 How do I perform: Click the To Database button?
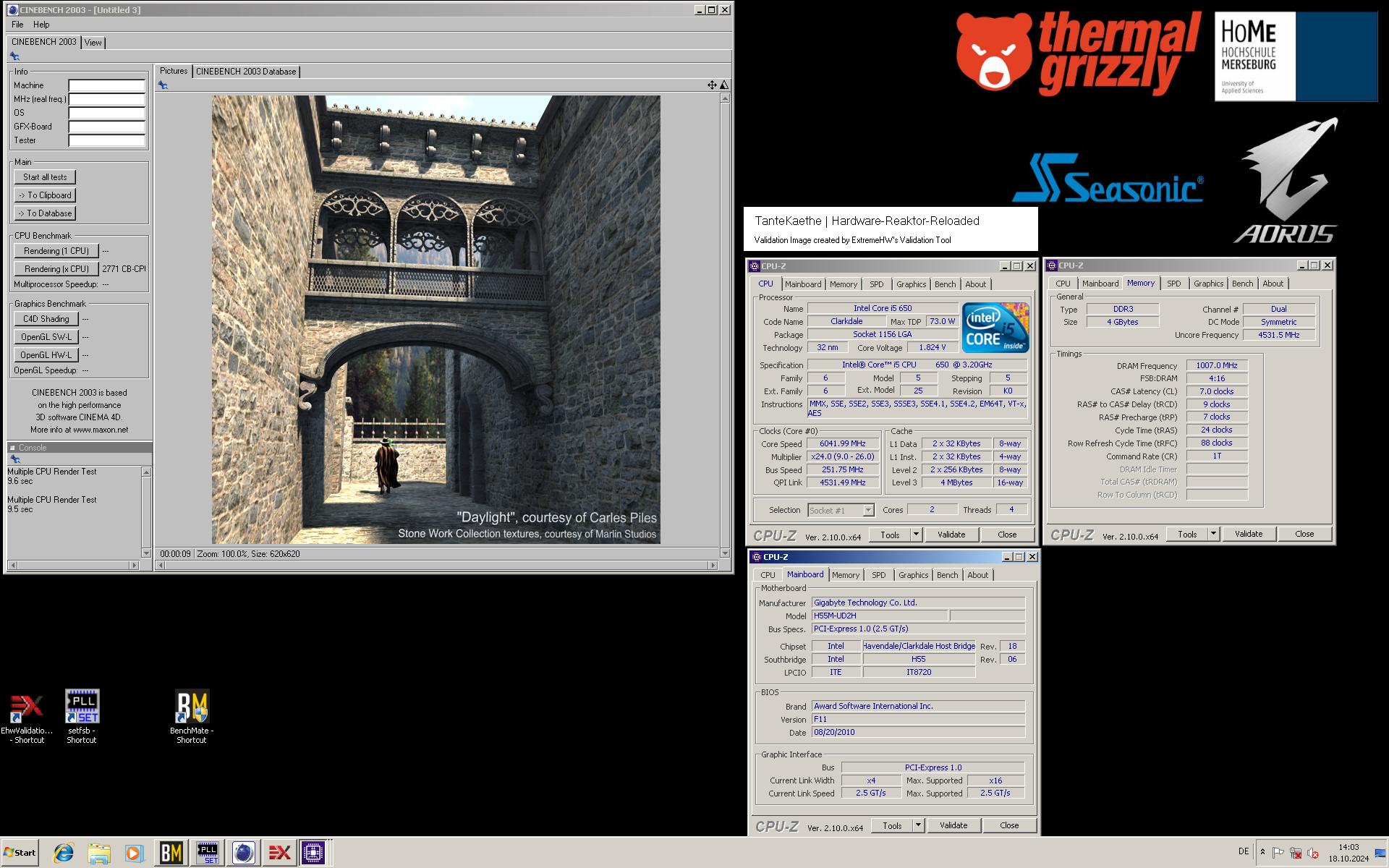[45, 213]
